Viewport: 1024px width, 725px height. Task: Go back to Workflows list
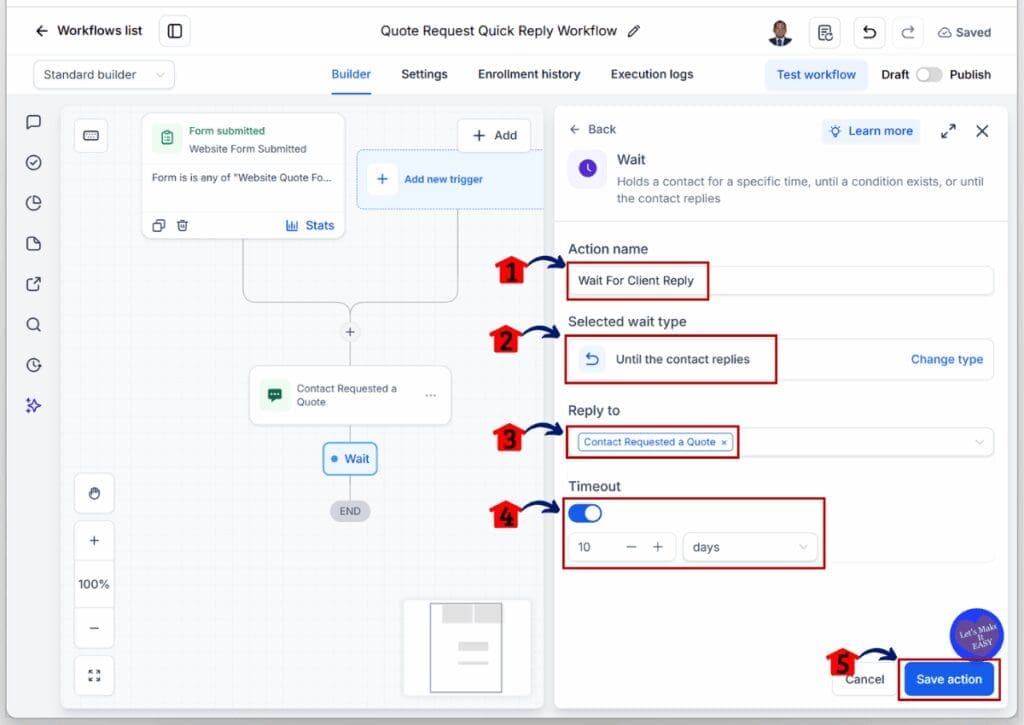click(88, 31)
